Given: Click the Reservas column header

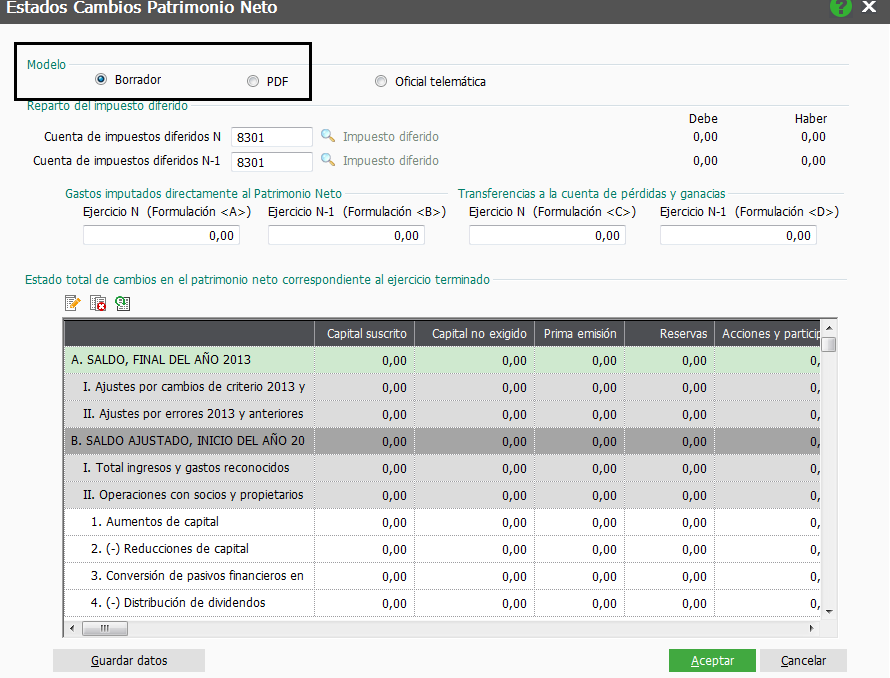Looking at the screenshot, I should click(x=669, y=333).
